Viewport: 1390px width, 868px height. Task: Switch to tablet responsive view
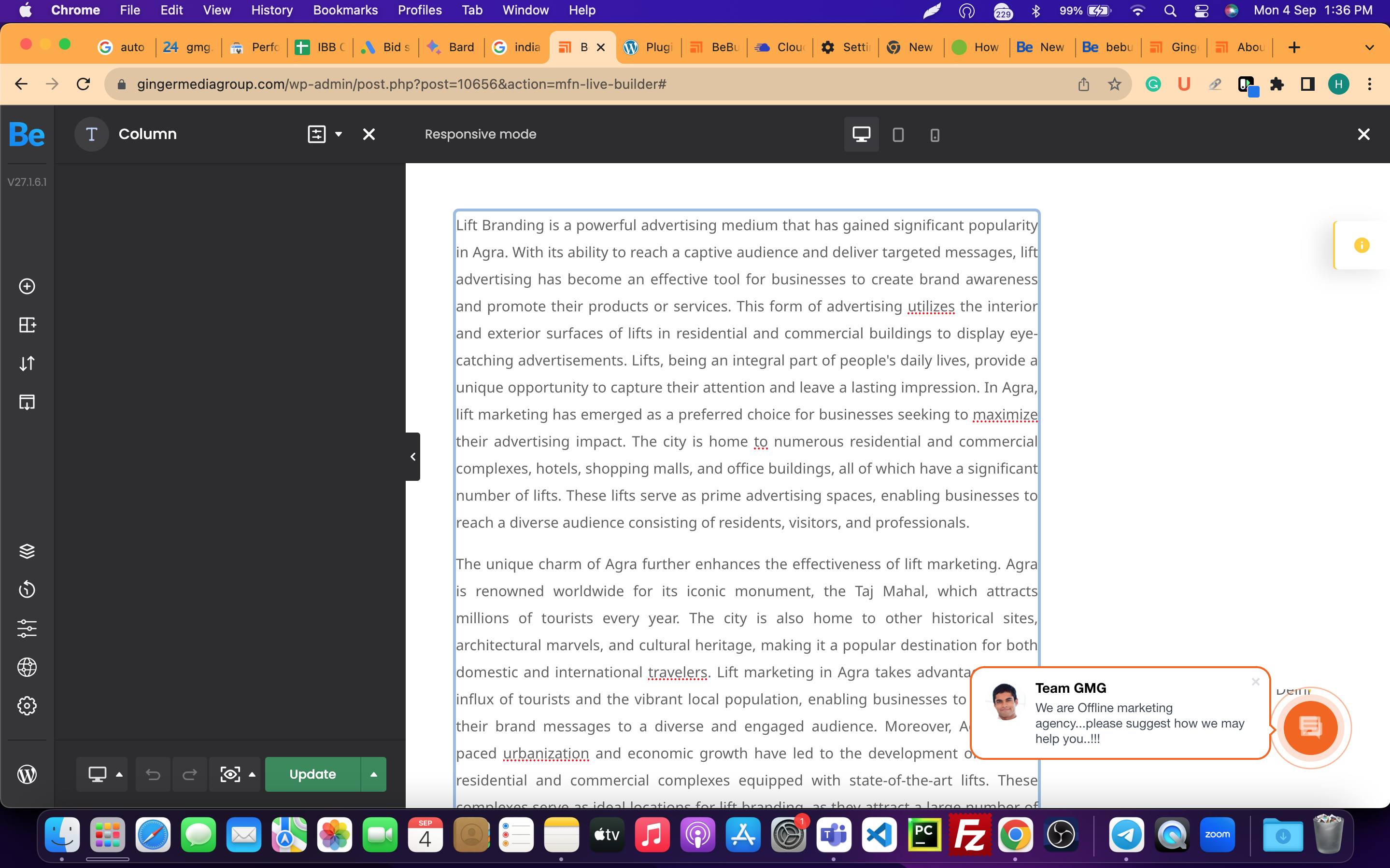click(x=898, y=135)
